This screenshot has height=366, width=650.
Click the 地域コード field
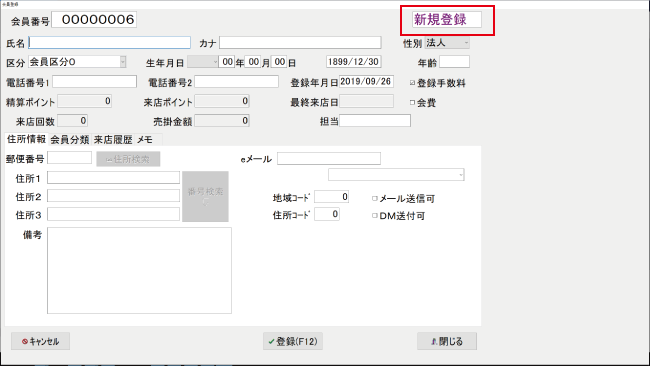(332, 196)
